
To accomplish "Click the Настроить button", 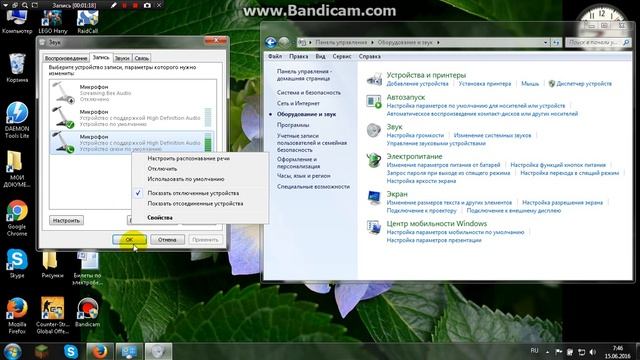I will point(66,220).
